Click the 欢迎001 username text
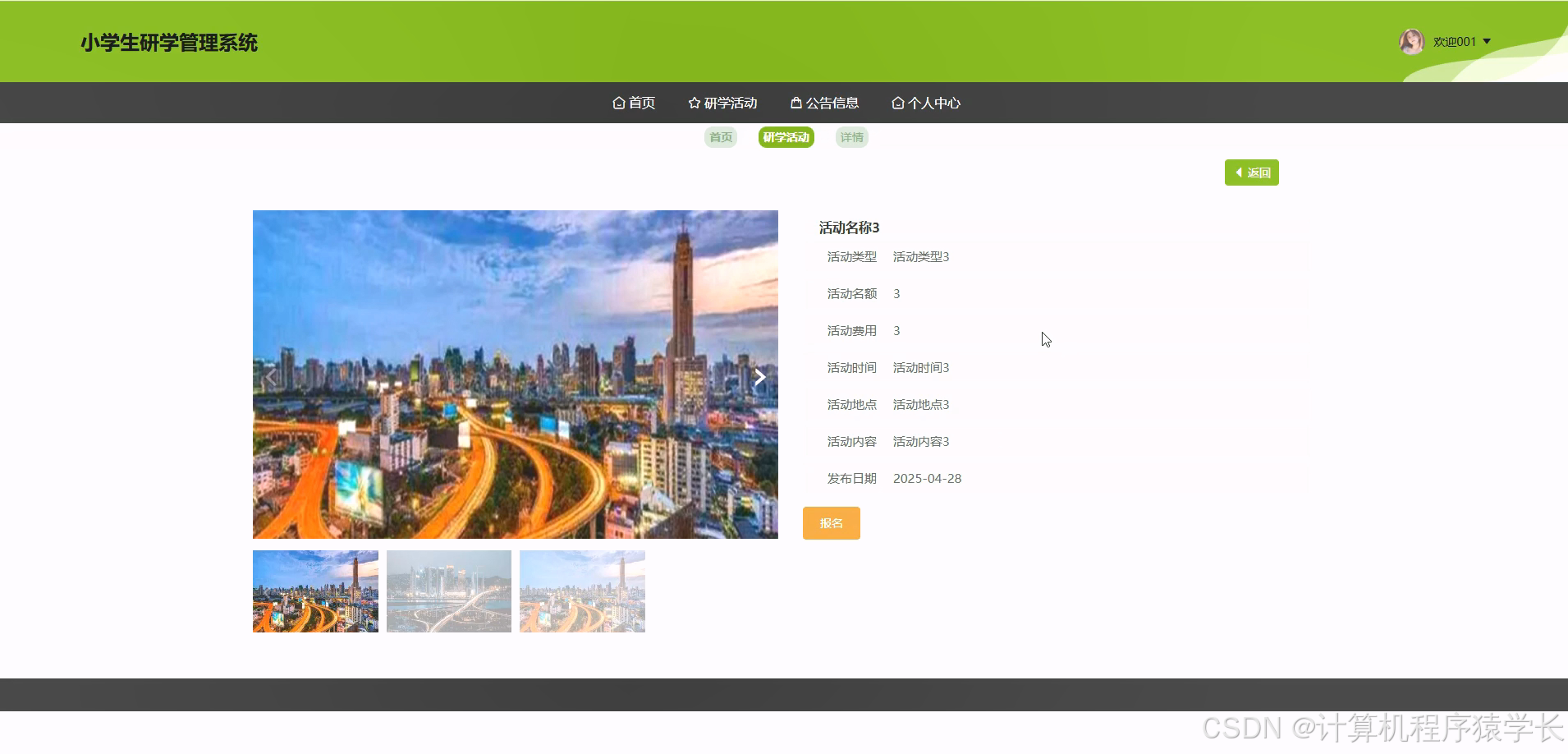Image resolution: width=1568 pixels, height=754 pixels. (1455, 42)
